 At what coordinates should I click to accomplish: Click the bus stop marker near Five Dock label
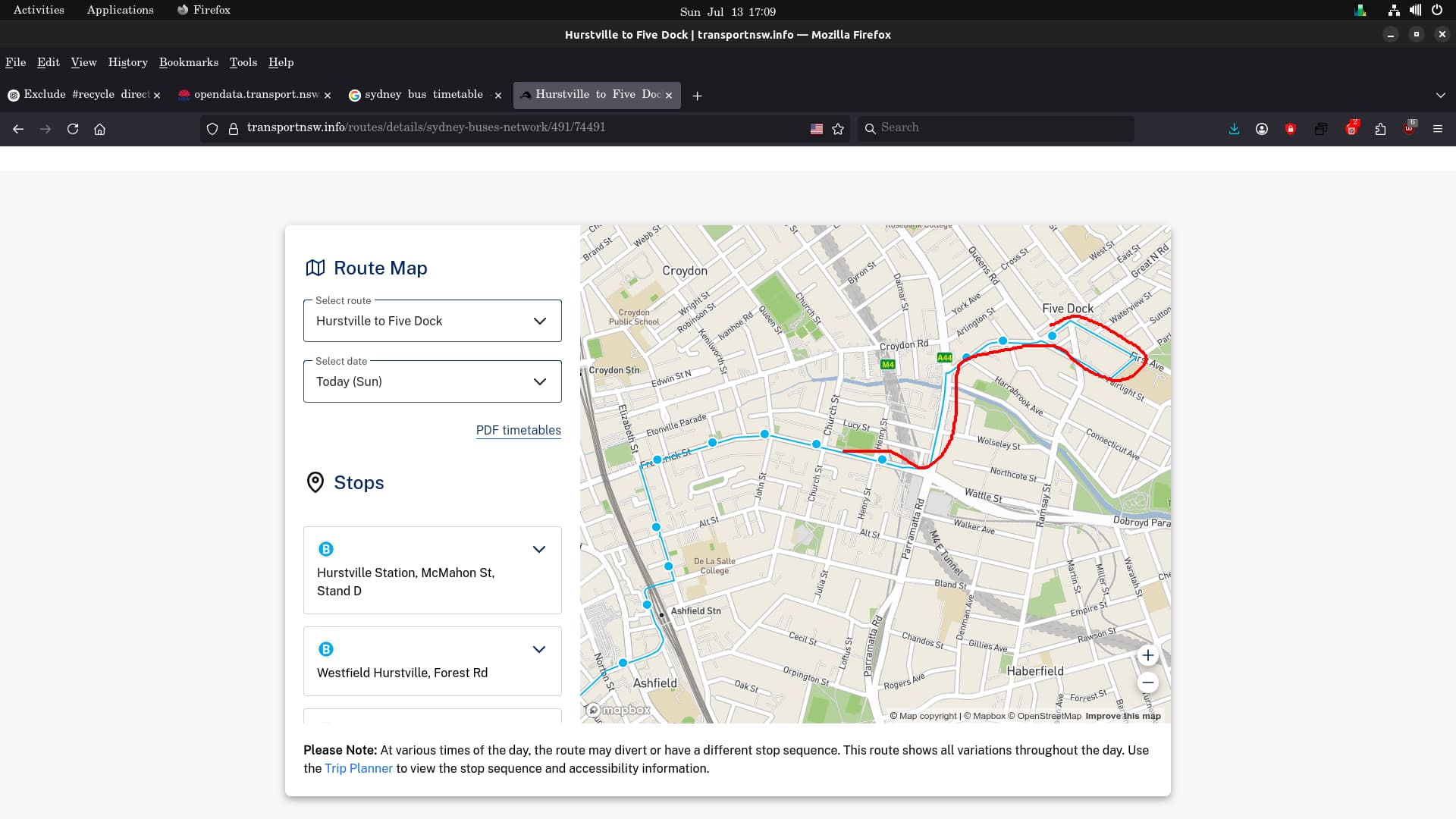[x=1053, y=336]
